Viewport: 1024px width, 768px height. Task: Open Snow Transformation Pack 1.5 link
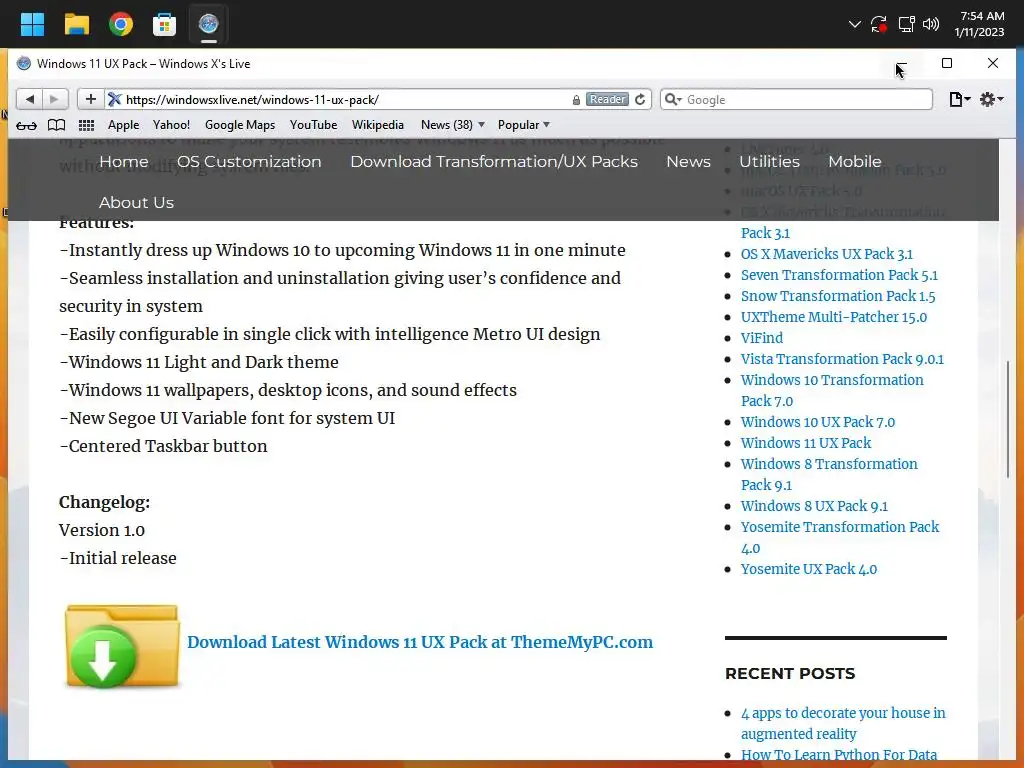pyautogui.click(x=838, y=296)
